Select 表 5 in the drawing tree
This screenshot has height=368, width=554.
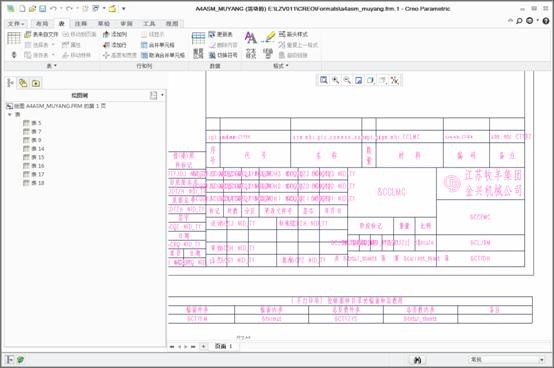pyautogui.click(x=32, y=123)
